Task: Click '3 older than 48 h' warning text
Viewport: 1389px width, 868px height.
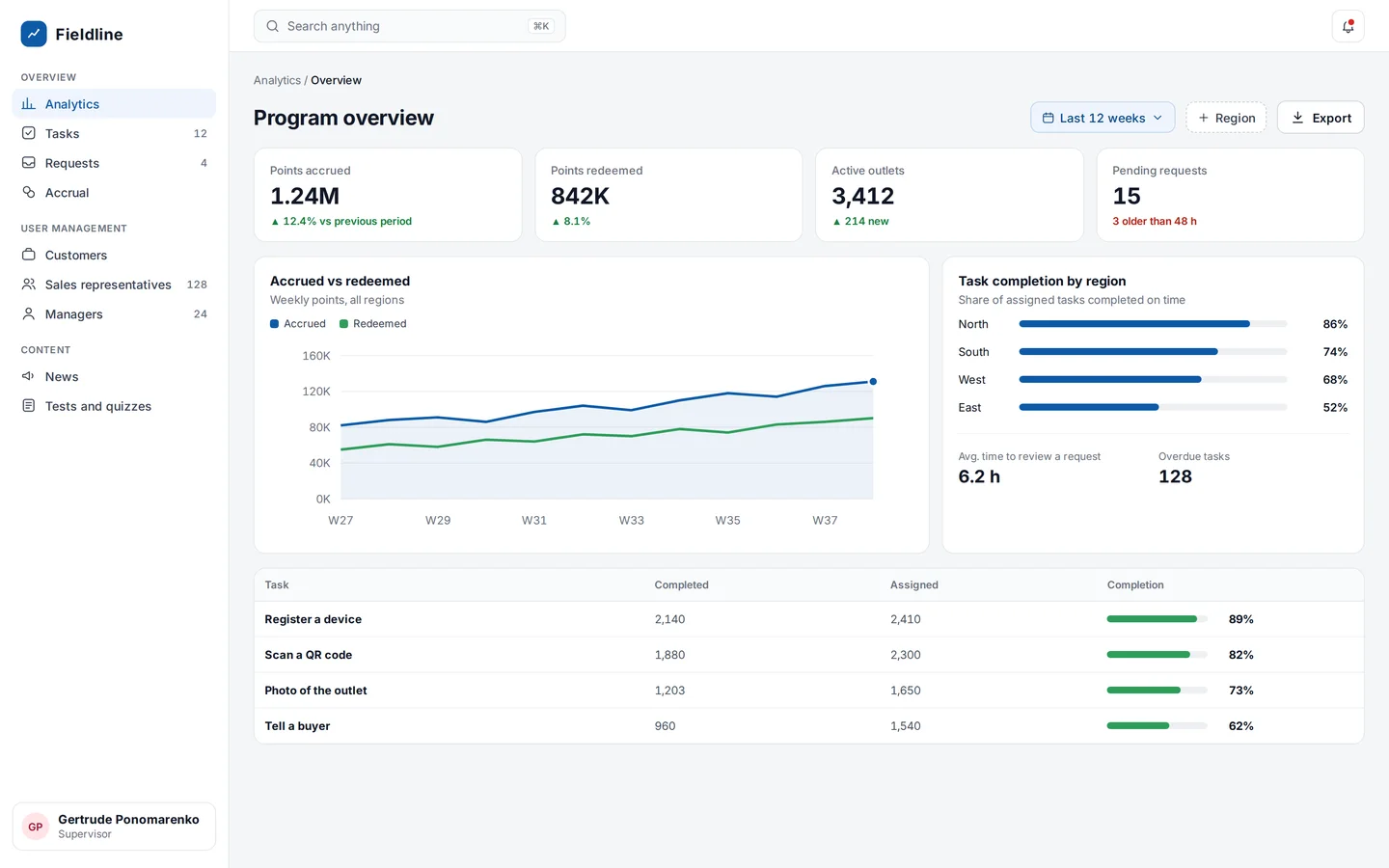Action: click(x=1155, y=221)
